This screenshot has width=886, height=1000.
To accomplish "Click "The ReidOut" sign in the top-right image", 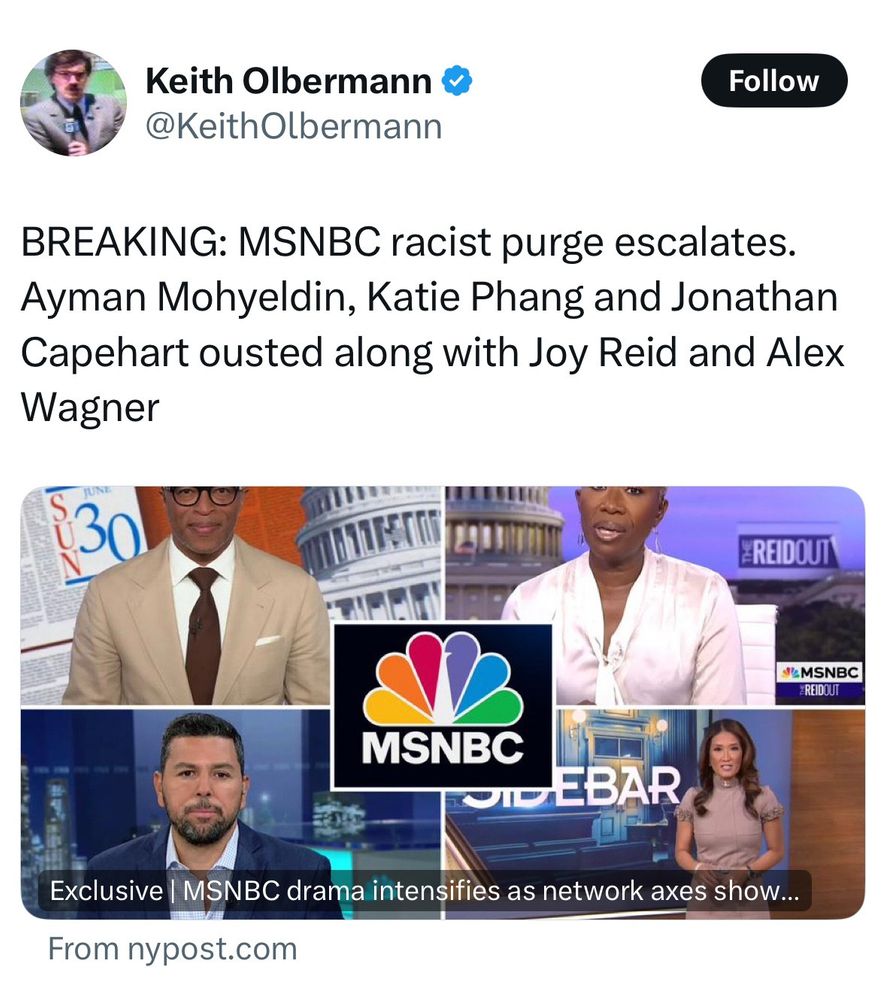I will pyautogui.click(x=786, y=550).
